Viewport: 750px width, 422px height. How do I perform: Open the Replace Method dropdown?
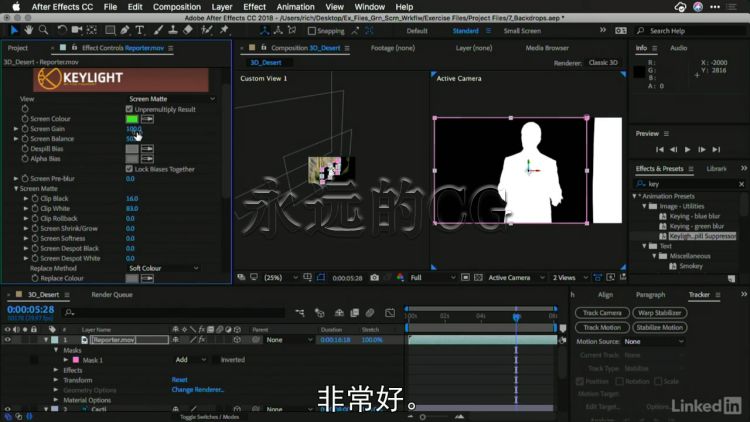point(163,268)
